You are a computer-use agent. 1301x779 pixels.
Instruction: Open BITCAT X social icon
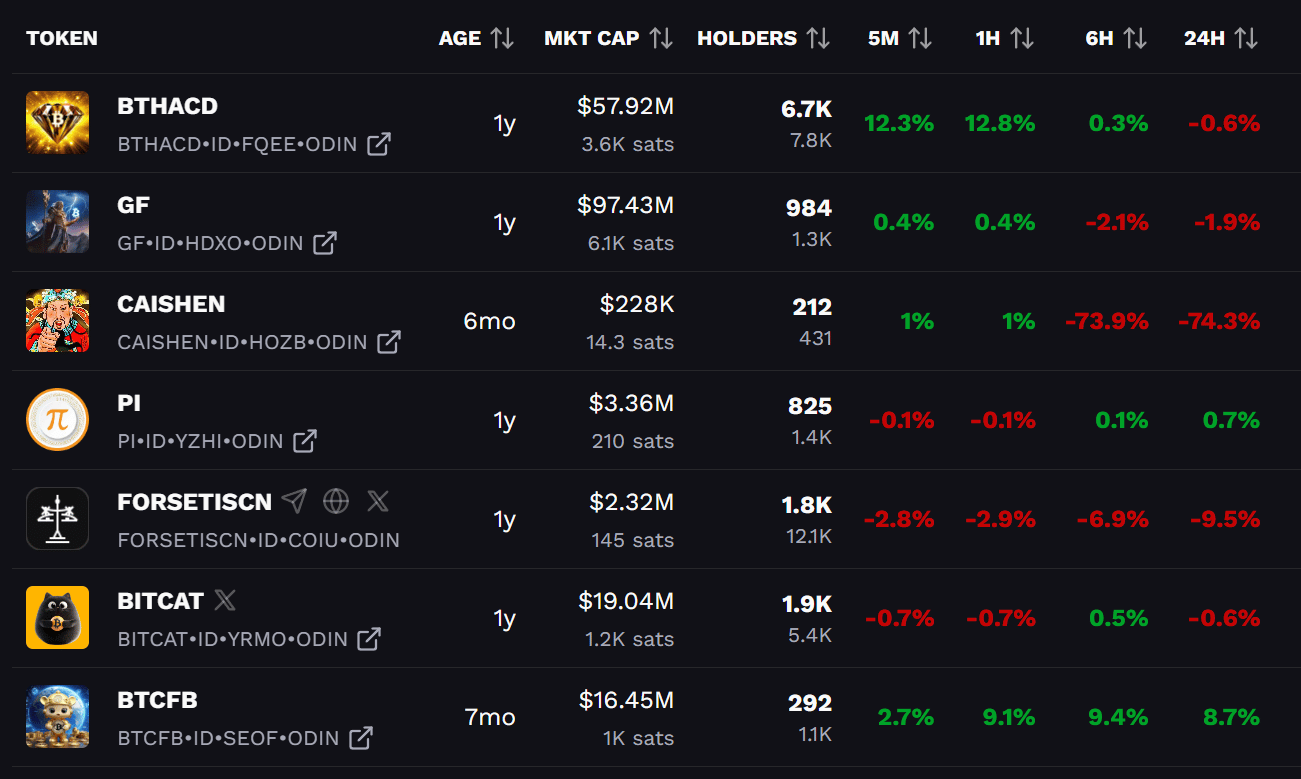[226, 600]
